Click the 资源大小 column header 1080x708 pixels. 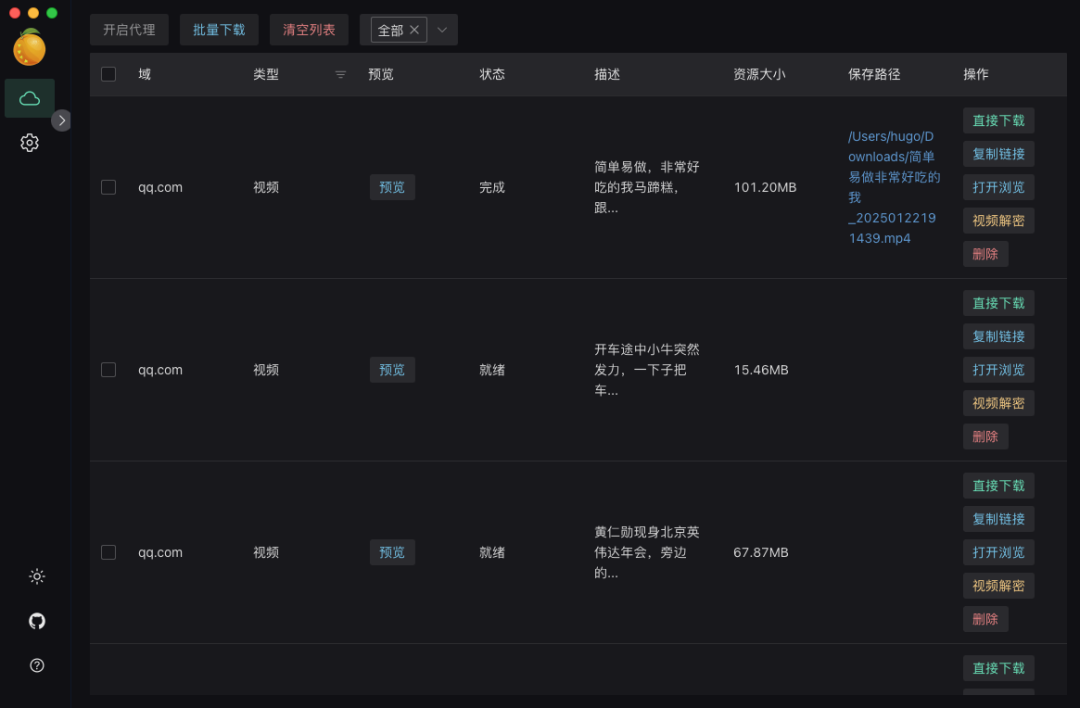759,74
